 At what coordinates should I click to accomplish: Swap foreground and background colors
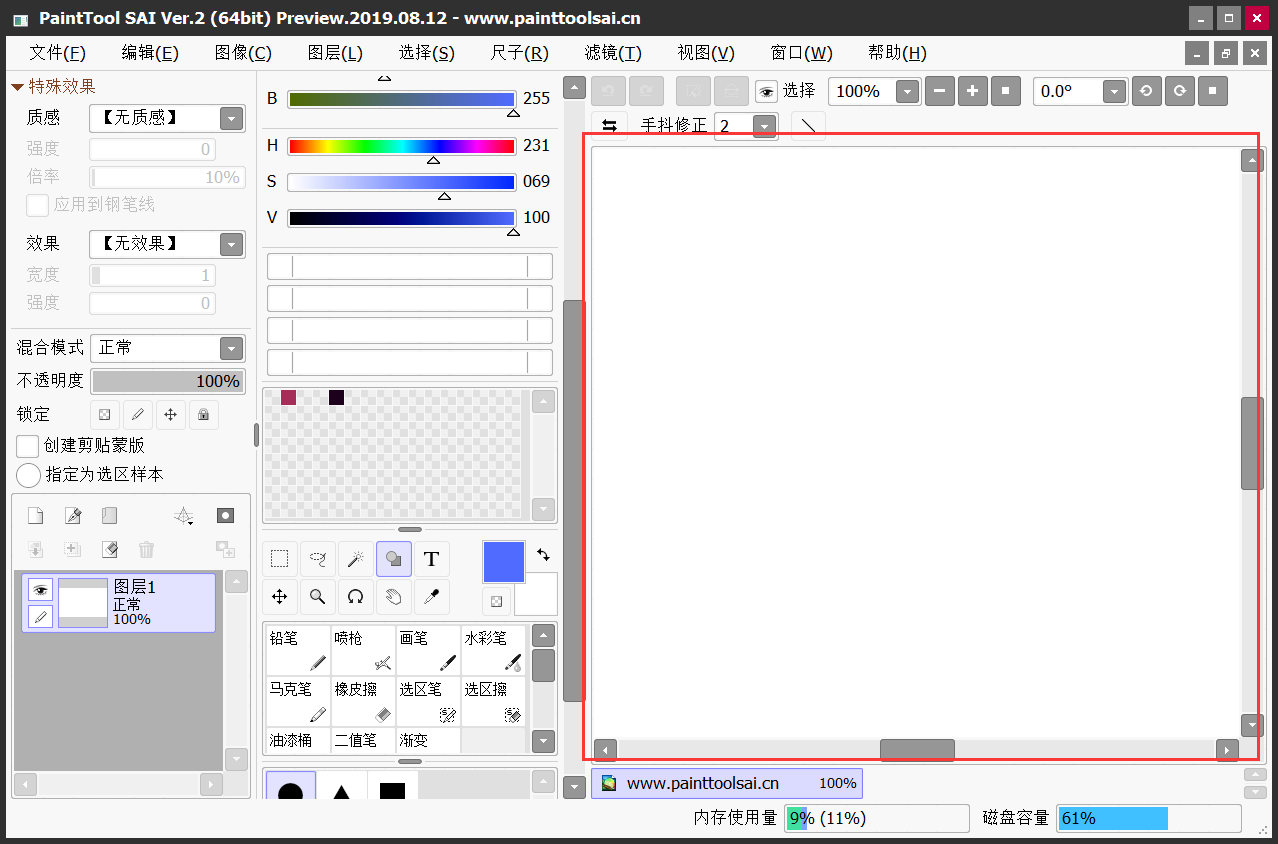click(x=543, y=554)
